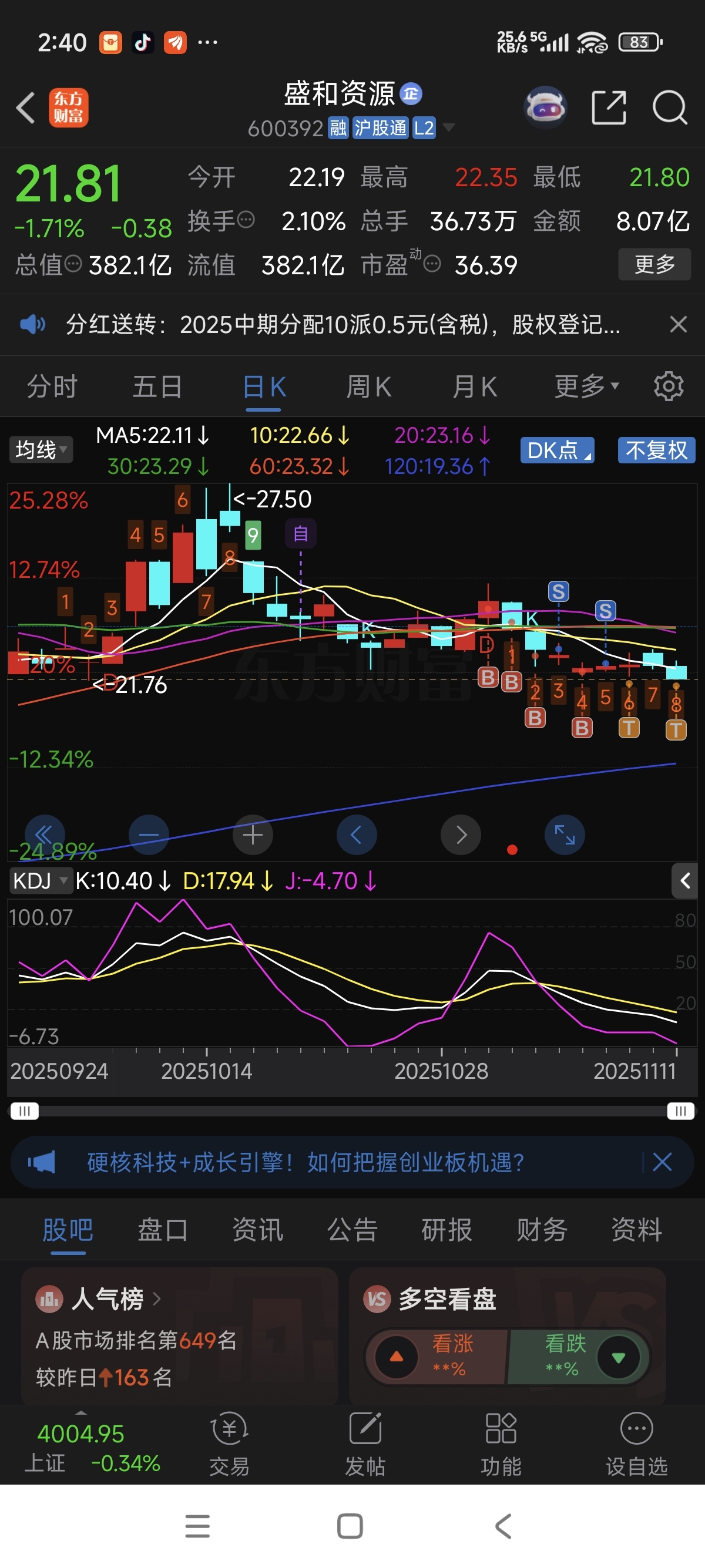Open 硬核科技+成长引擎 promo link
The width and height of the screenshot is (705, 1568).
click(x=305, y=1162)
